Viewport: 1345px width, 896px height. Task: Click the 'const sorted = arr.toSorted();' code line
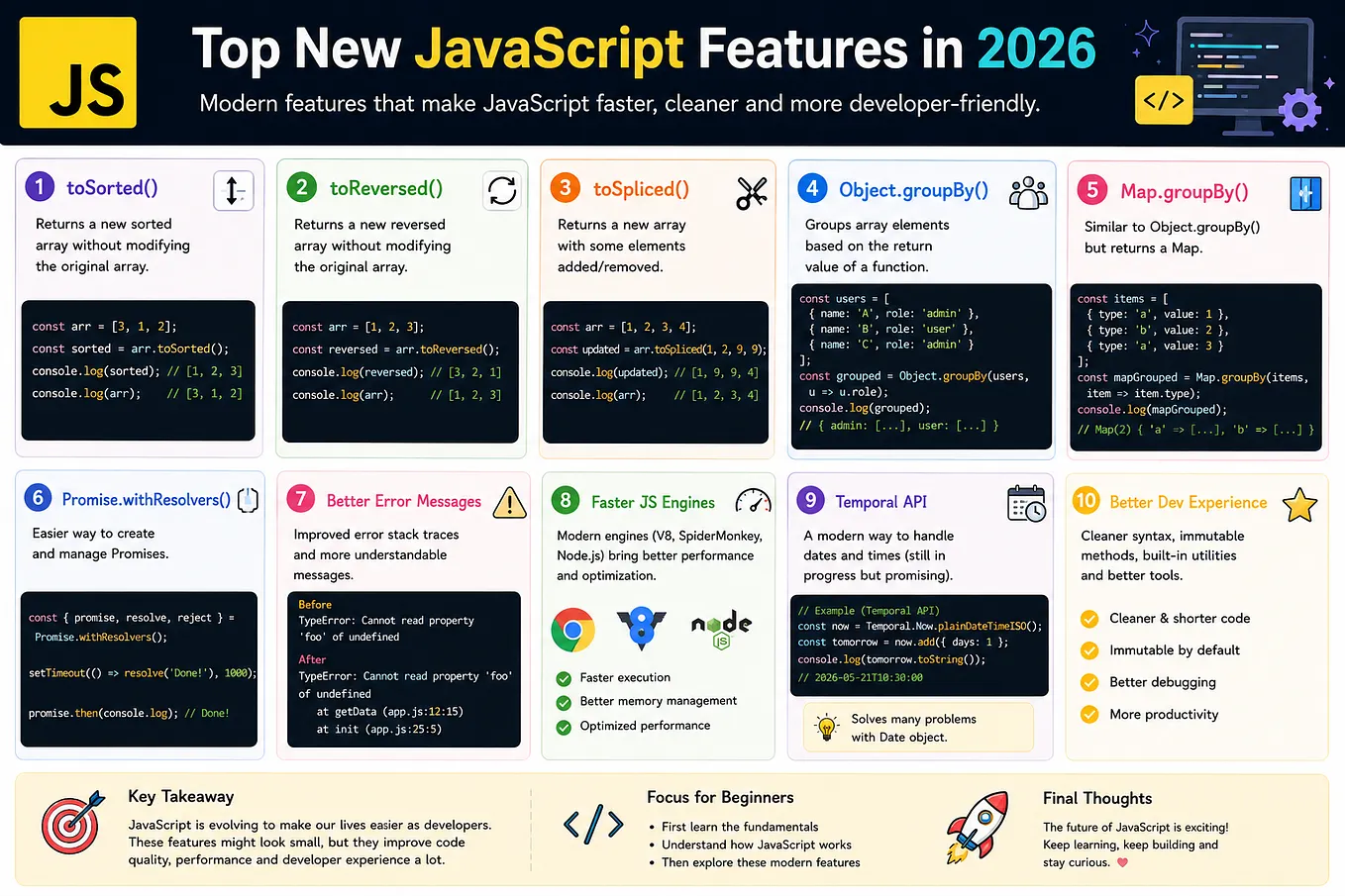[x=130, y=348]
